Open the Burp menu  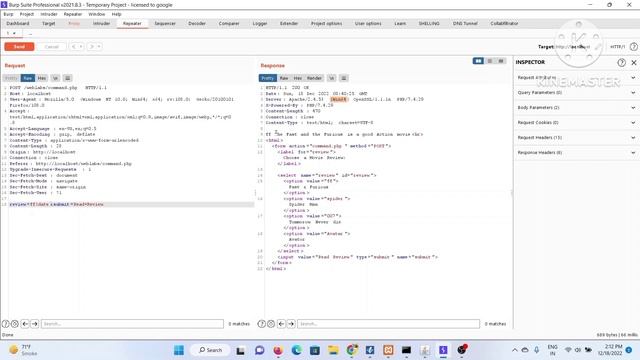tap(8, 14)
